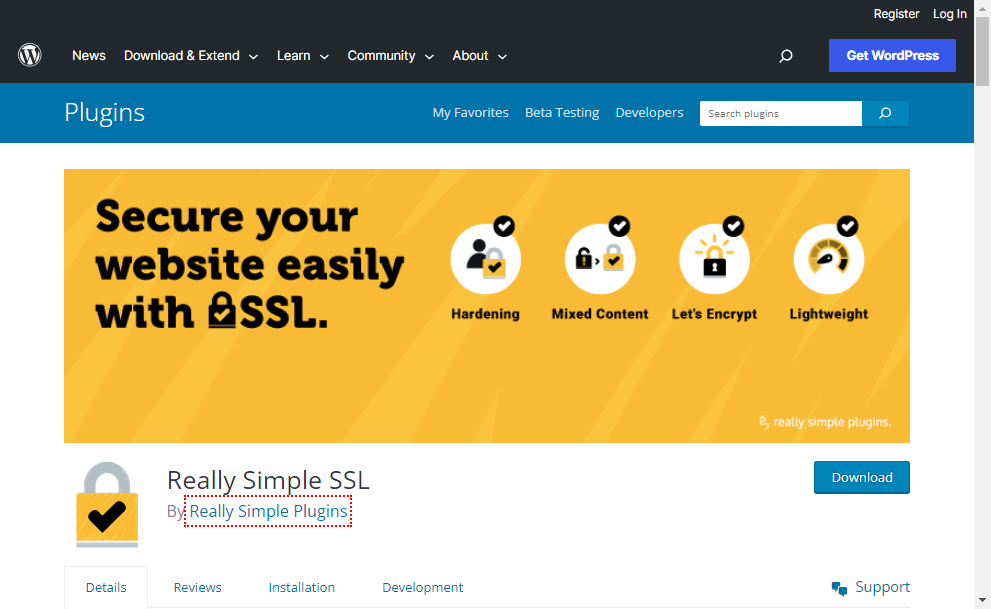Open the Really Simple Plugins author link
991x609 pixels.
(269, 511)
